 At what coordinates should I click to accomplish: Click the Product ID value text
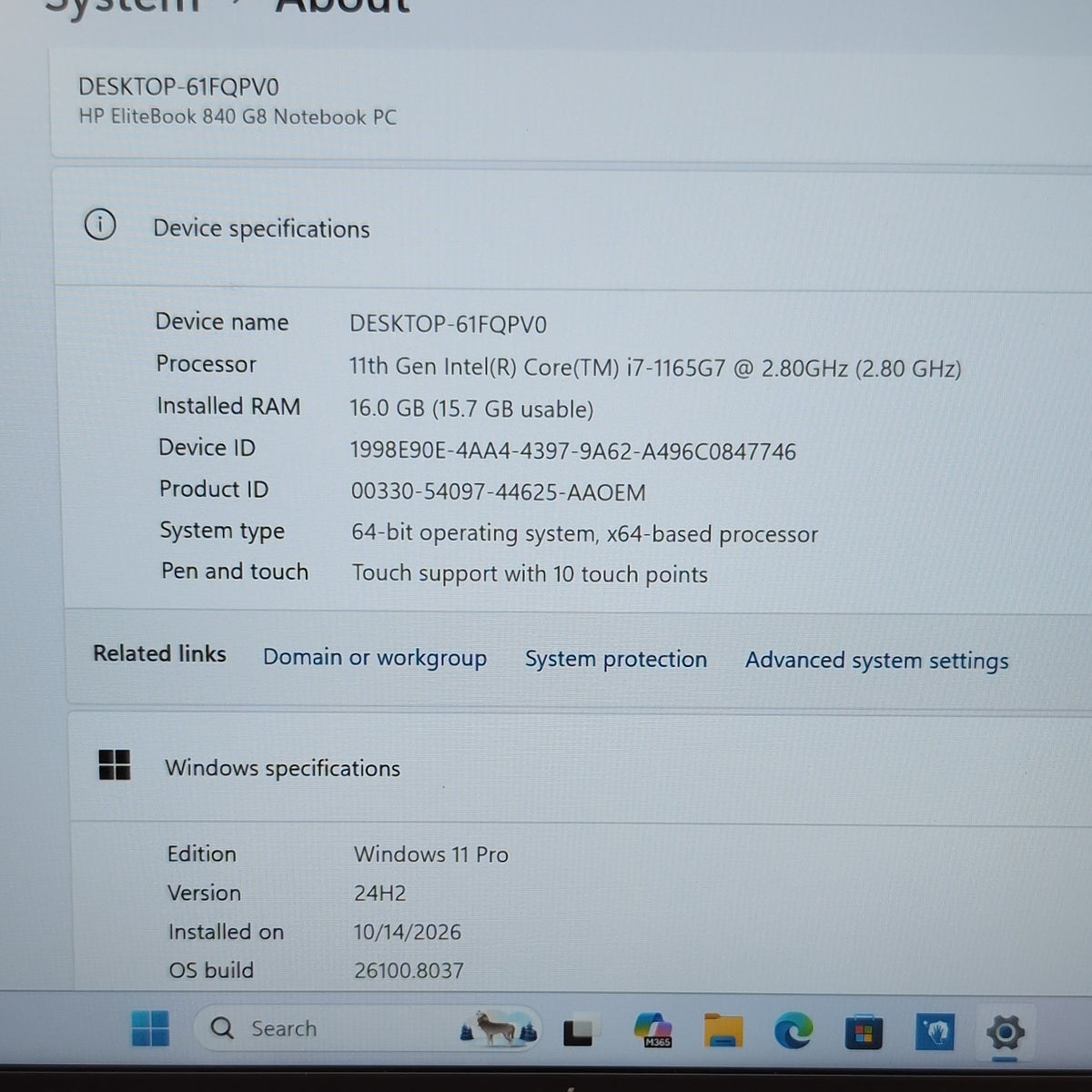coord(499,492)
